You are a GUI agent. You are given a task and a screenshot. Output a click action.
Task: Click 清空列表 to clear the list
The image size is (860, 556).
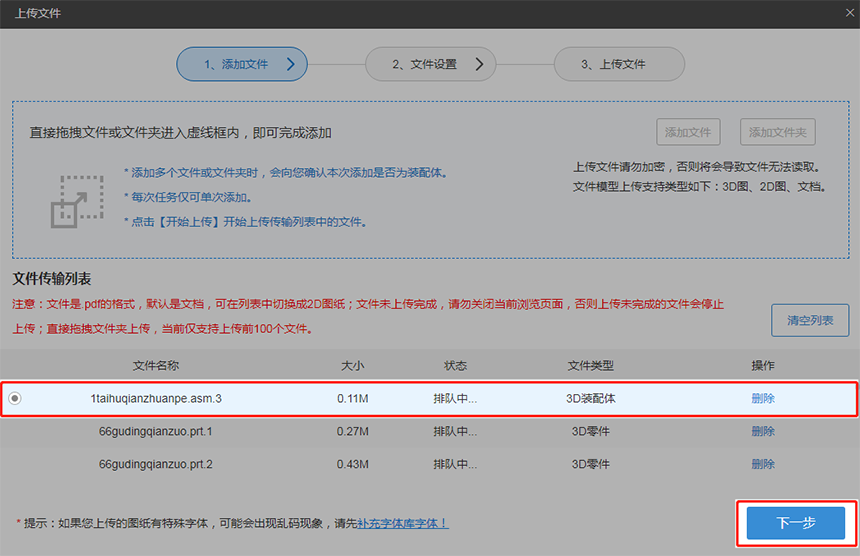[x=810, y=320]
